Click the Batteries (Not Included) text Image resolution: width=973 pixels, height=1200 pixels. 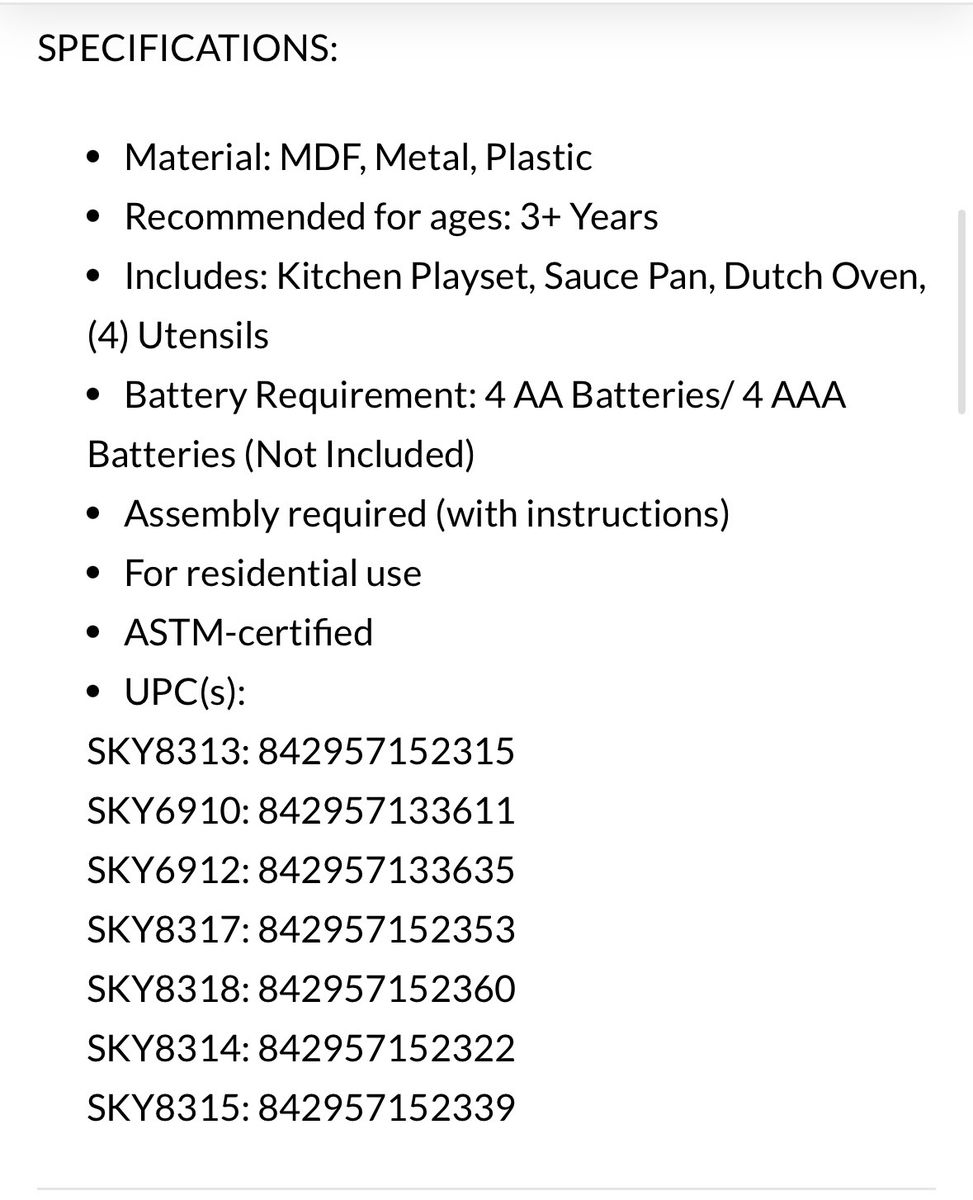pos(281,454)
